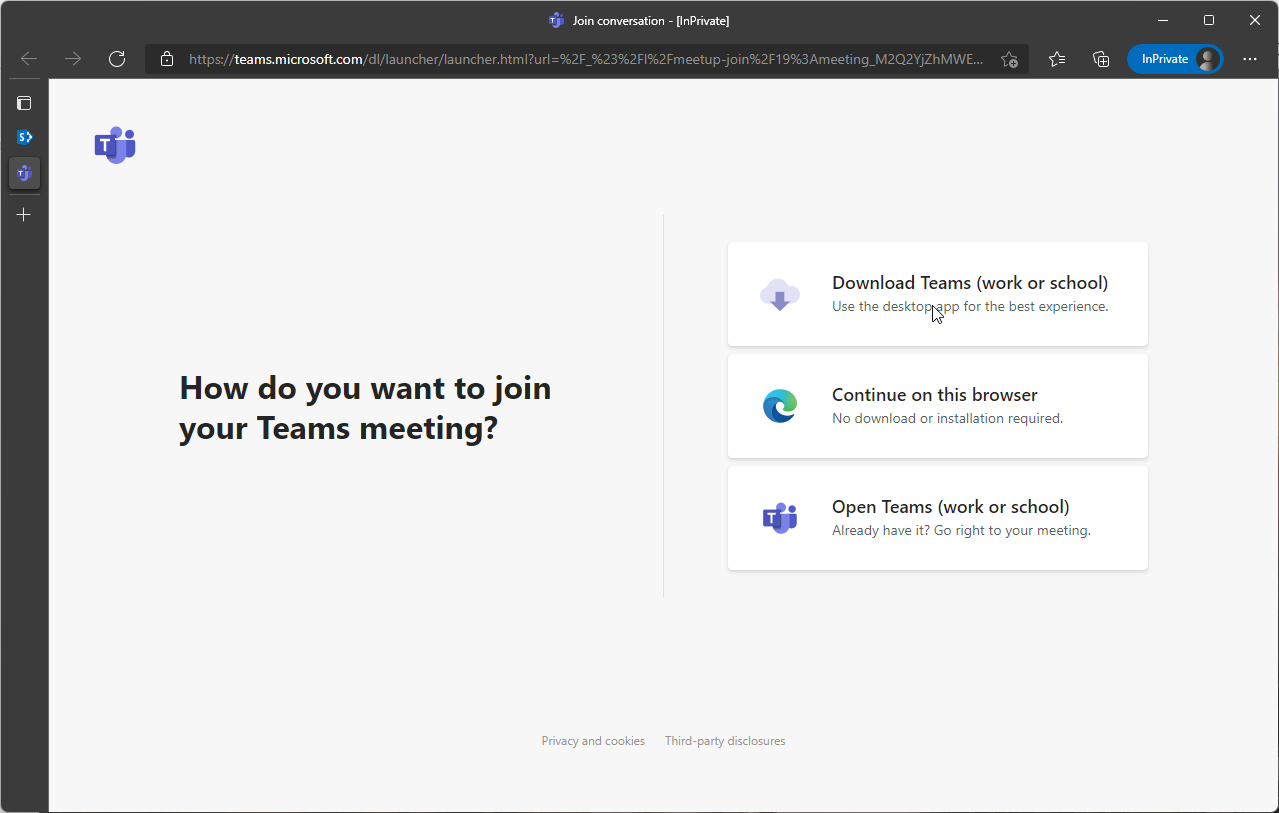
Task: Click the cloud download icon
Action: [x=780, y=295]
